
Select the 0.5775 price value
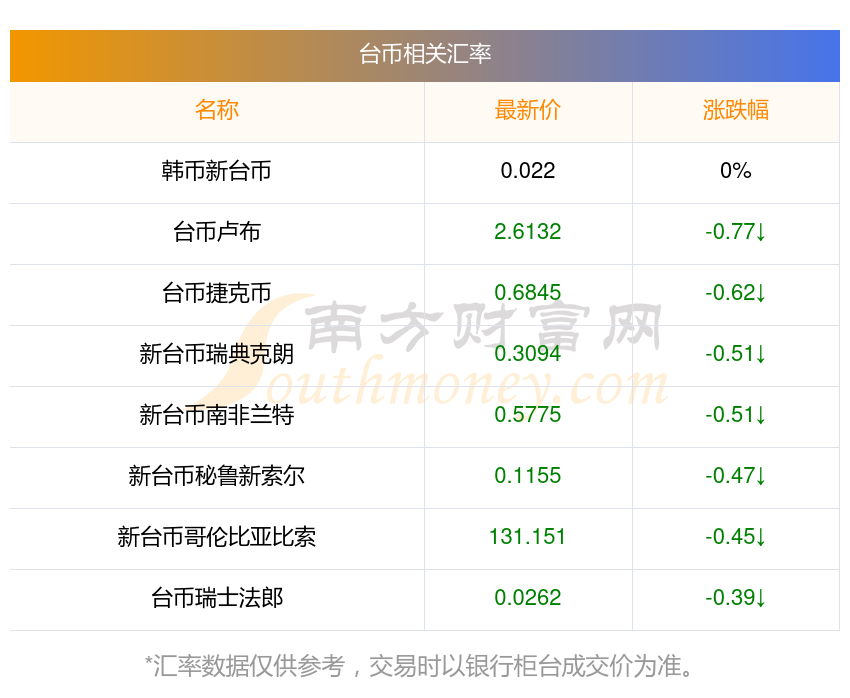[527, 415]
